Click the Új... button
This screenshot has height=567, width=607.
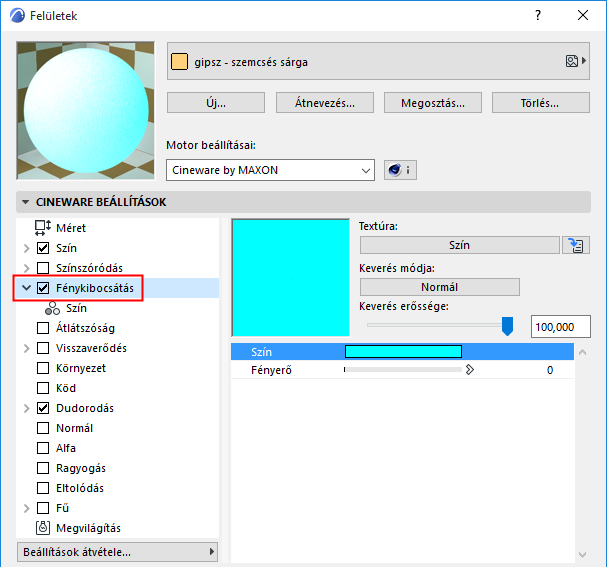tap(216, 103)
